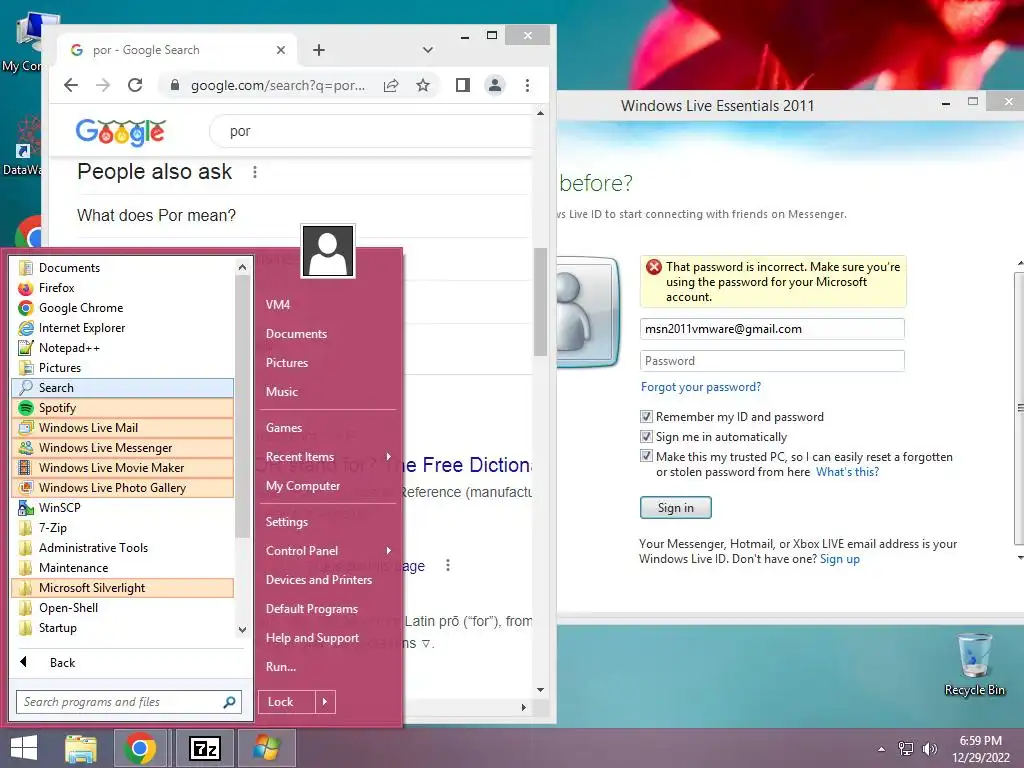Open Firefox from the programs list
Viewport: 1024px width, 768px height.
coord(122,287)
